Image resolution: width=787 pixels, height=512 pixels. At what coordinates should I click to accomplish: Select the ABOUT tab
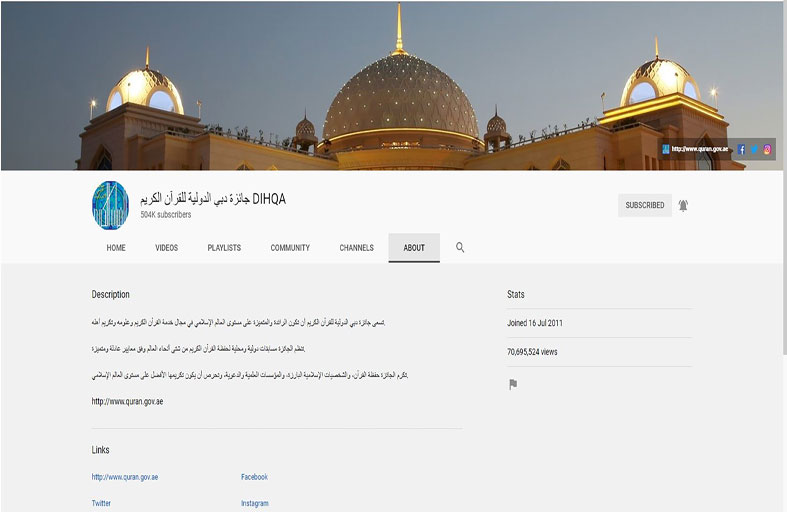(x=414, y=248)
